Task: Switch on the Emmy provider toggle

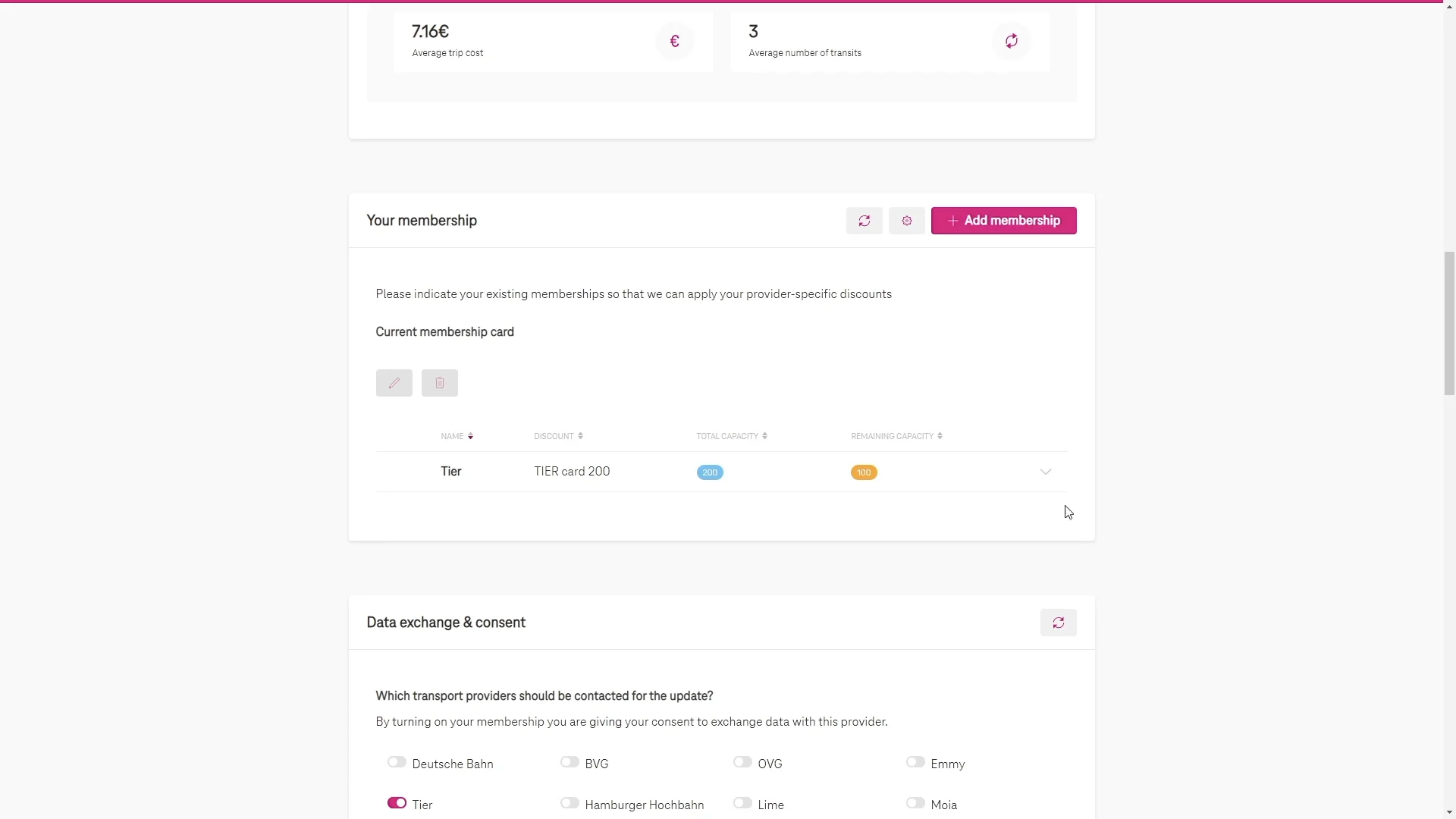Action: pos(915,762)
